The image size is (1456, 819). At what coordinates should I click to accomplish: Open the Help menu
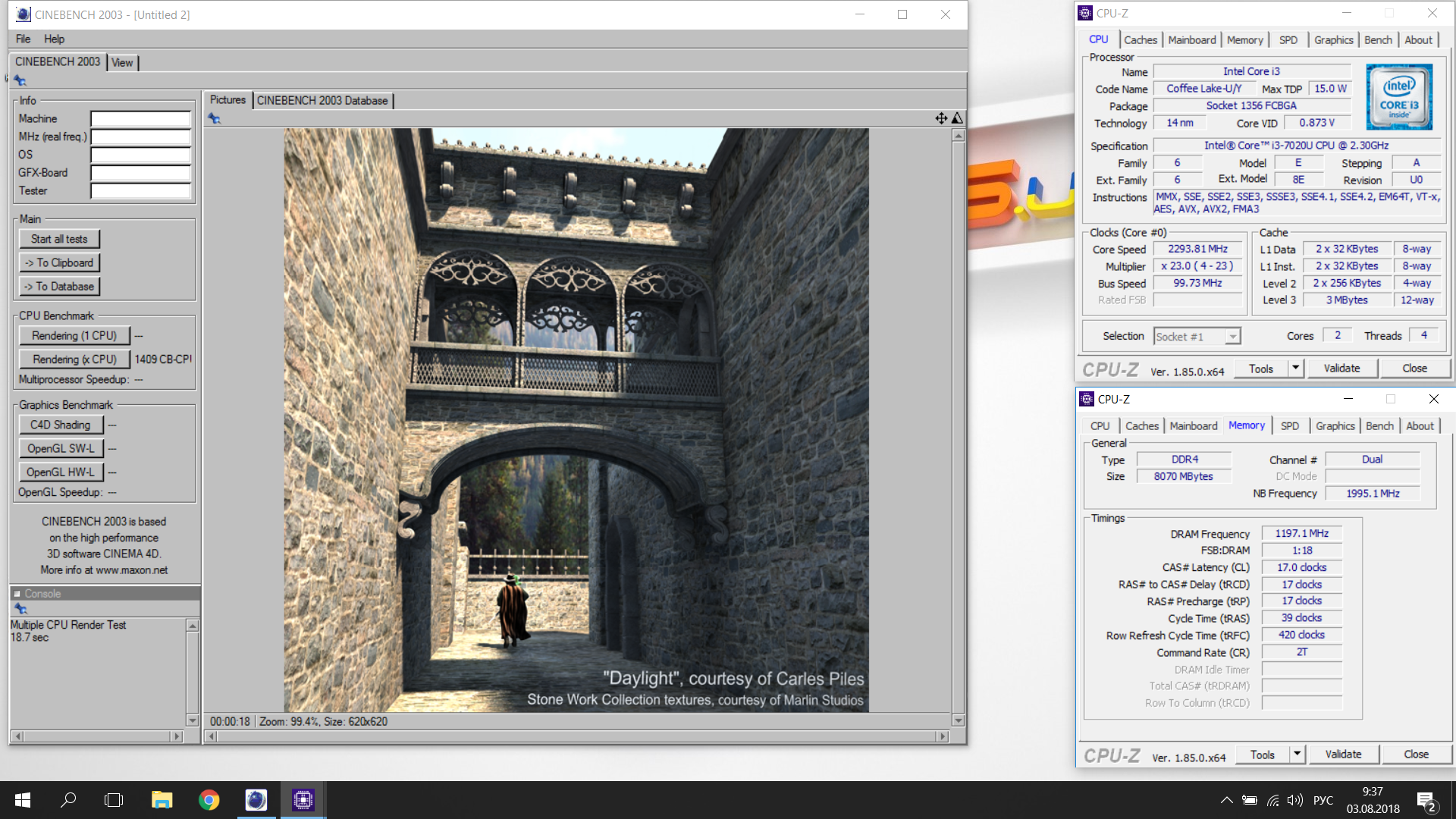coord(54,39)
